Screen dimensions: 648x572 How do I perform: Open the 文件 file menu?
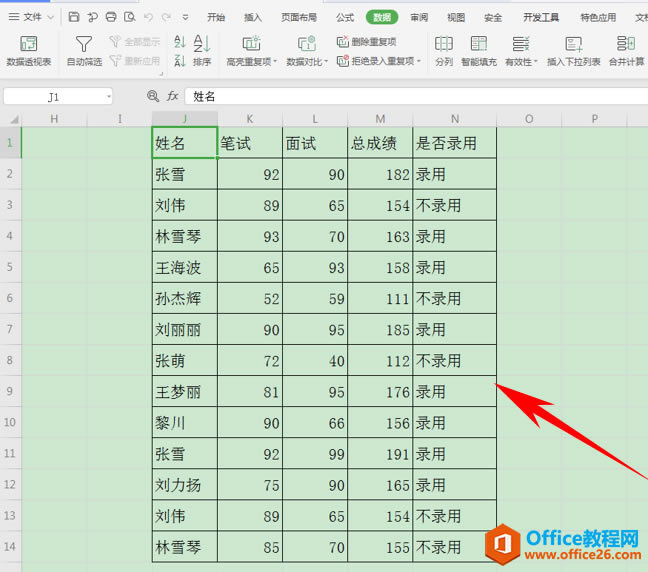(x=31, y=17)
